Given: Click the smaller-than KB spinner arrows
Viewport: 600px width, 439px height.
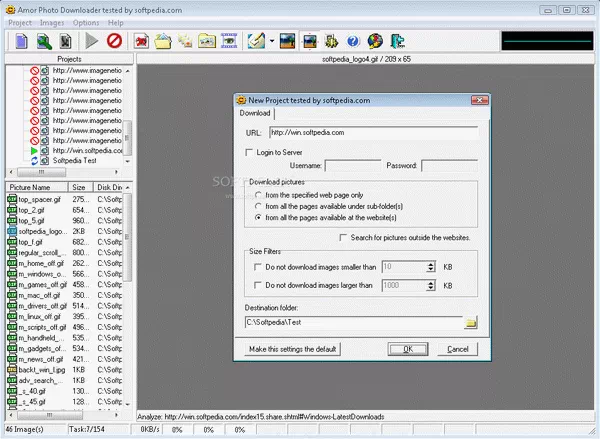Looking at the screenshot, I should point(431,267).
